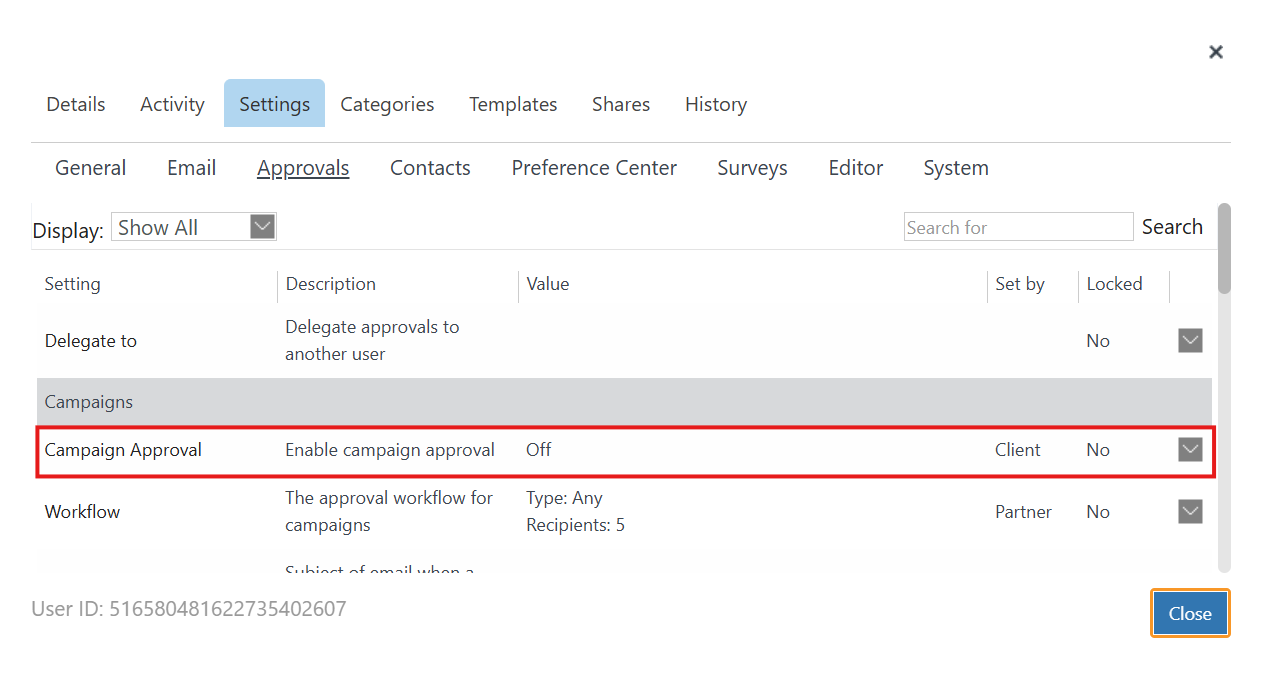Click 'The approval workflow for campaigns' description
The width and height of the screenshot is (1267, 674).
(389, 512)
